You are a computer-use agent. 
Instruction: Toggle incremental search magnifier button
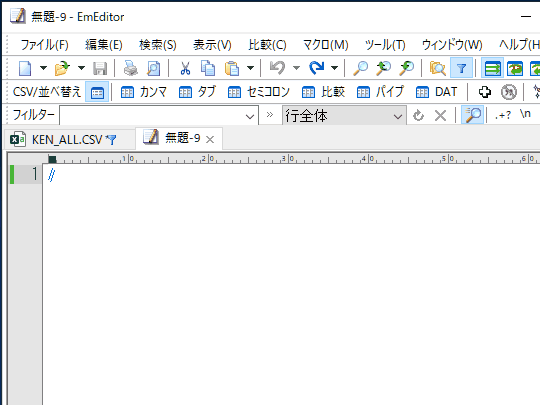(473, 115)
